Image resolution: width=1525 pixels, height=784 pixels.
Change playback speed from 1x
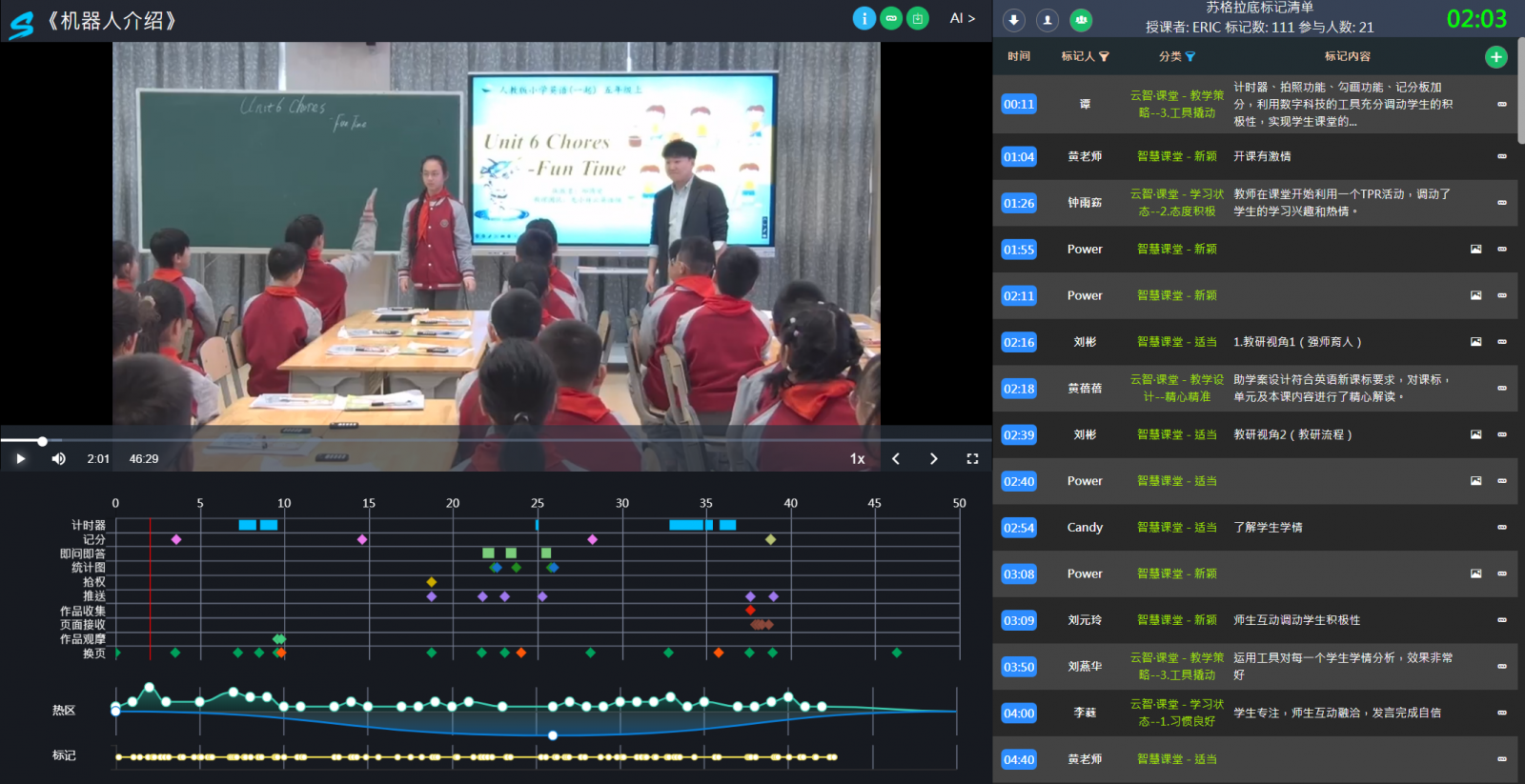pyautogui.click(x=857, y=459)
